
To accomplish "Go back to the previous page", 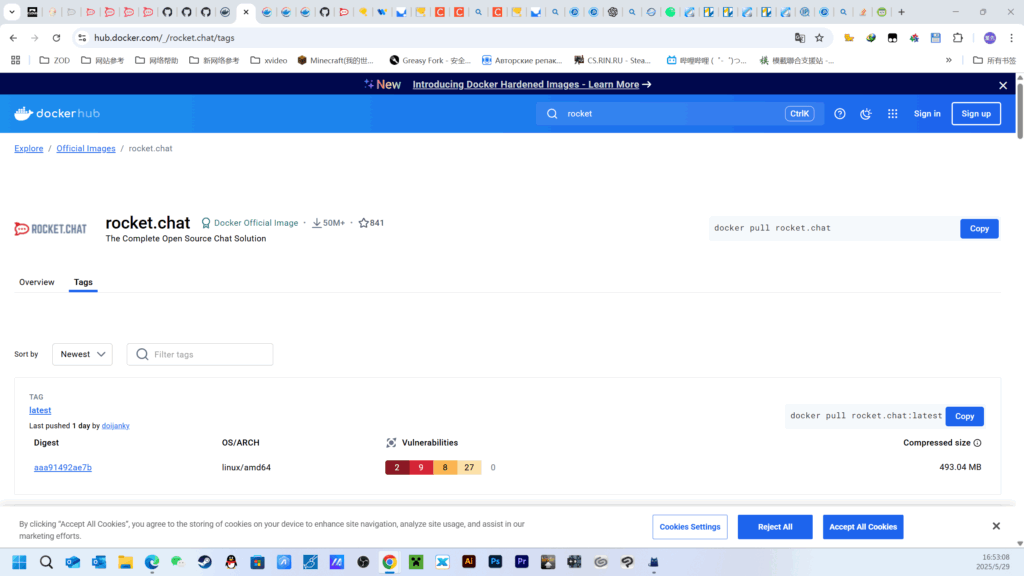I will 14,38.
